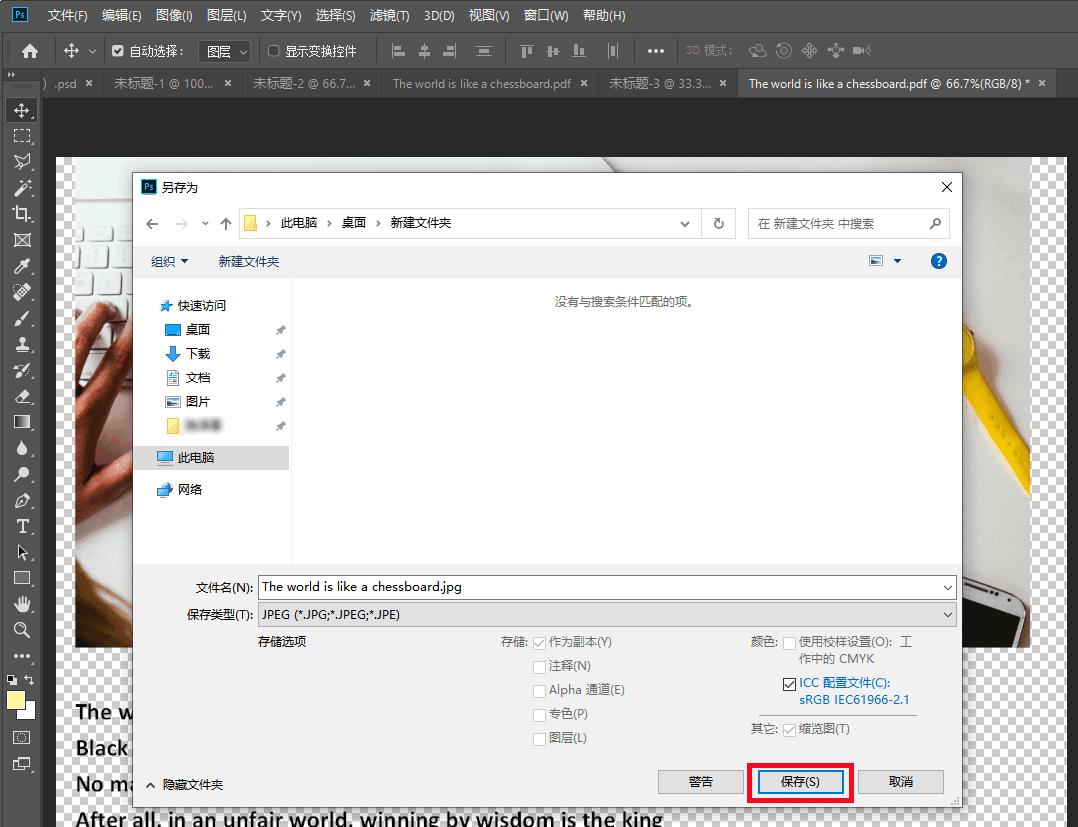
Task: Select the Horizontal Type tool
Action: coord(22,527)
